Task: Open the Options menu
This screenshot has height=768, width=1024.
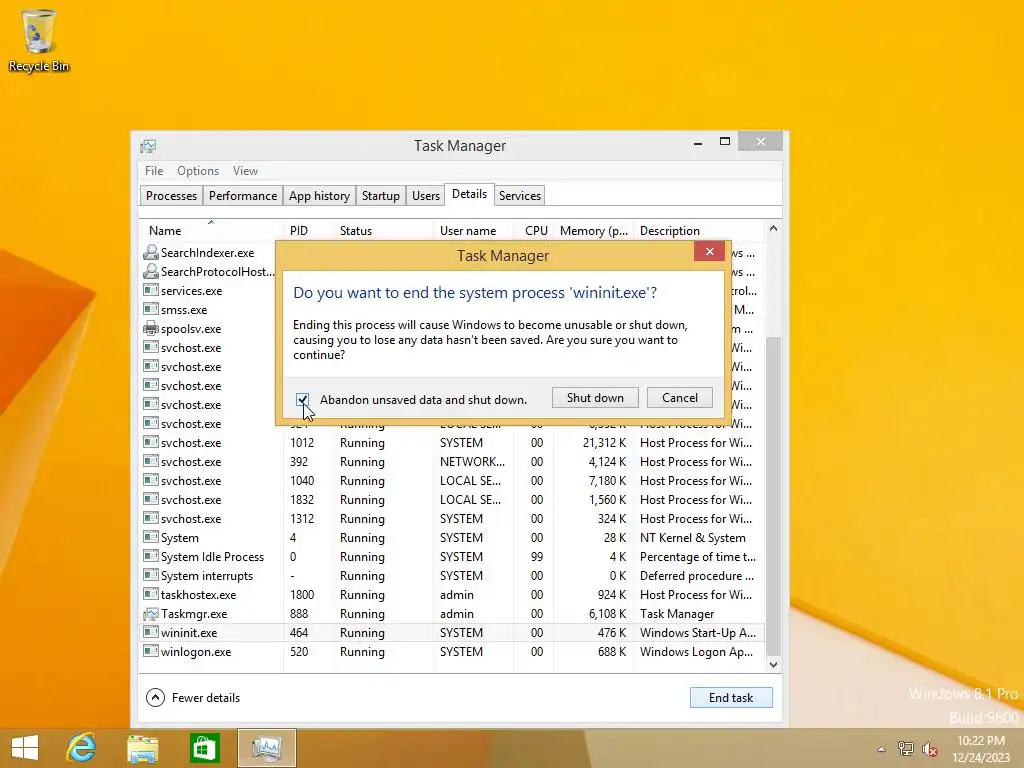Action: pyautogui.click(x=198, y=170)
